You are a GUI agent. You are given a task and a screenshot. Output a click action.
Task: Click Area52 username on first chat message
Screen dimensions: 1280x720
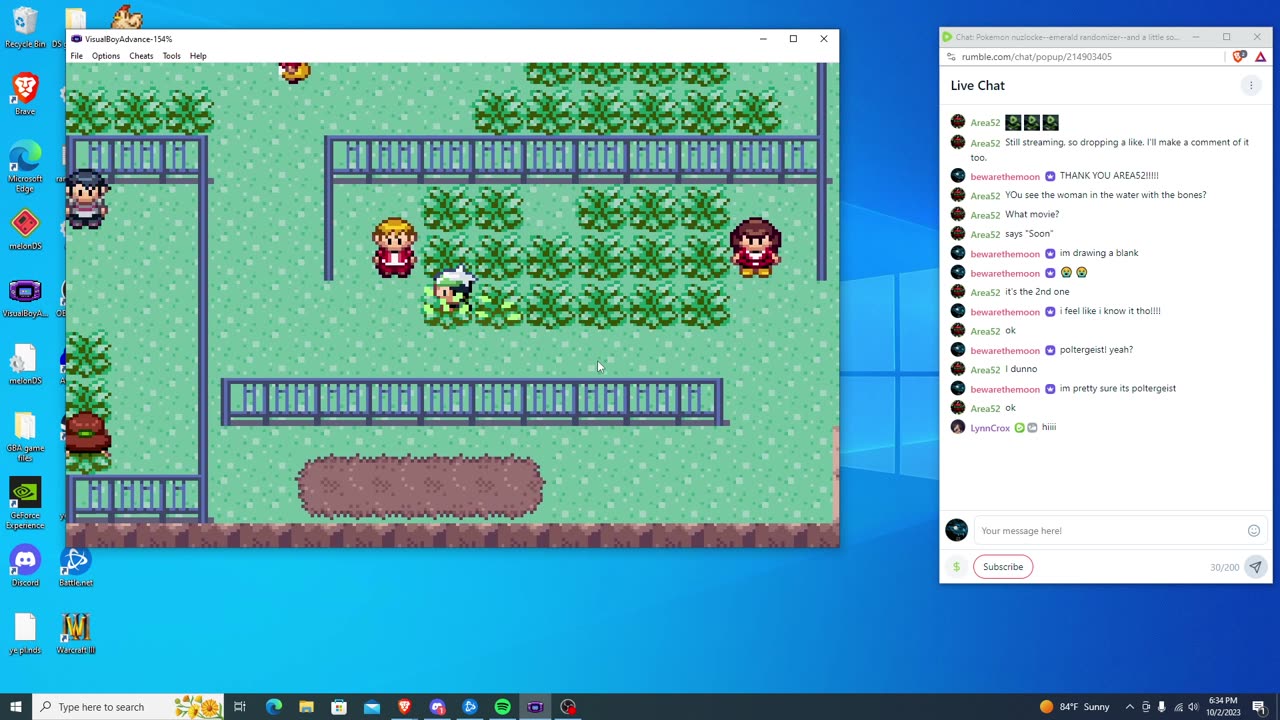pyautogui.click(x=985, y=123)
